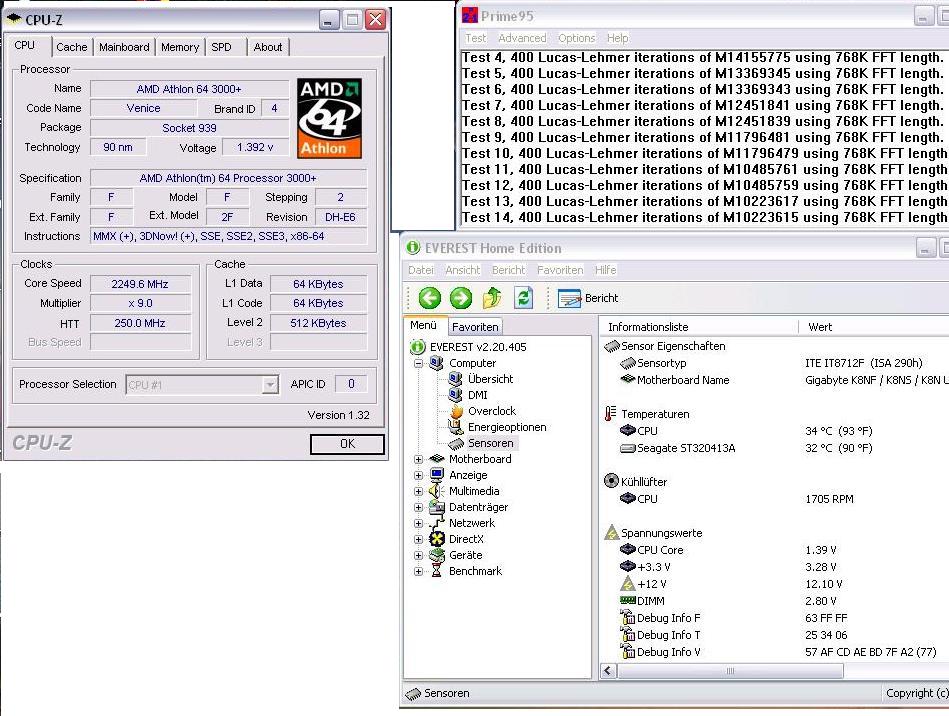
Task: Click the horizontal scrollbar left arrow
Action: coord(608,671)
